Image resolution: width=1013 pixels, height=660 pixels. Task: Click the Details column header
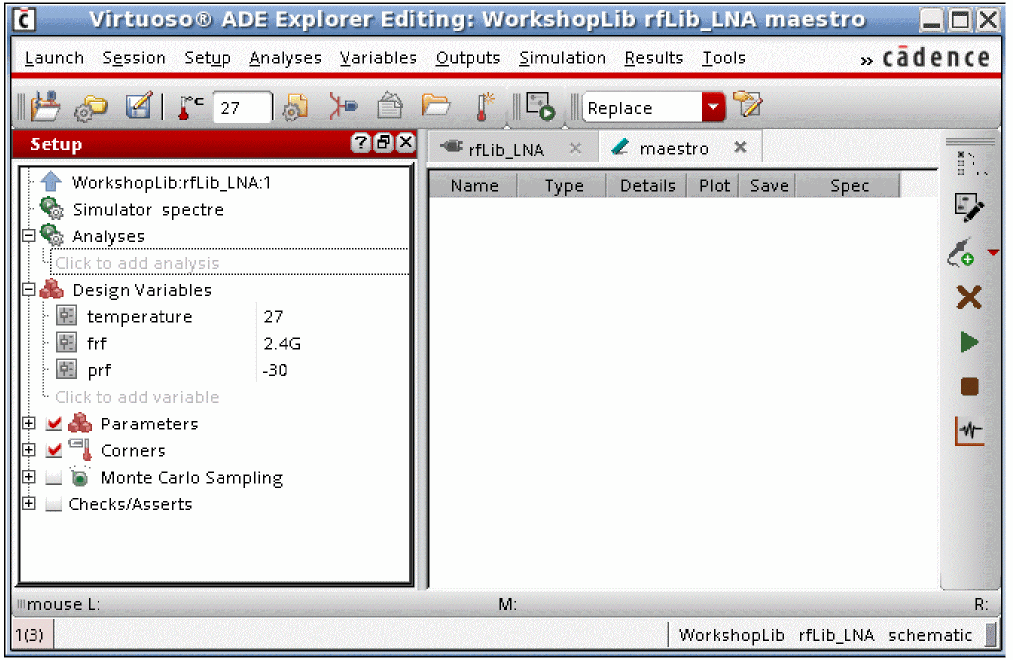(x=647, y=186)
